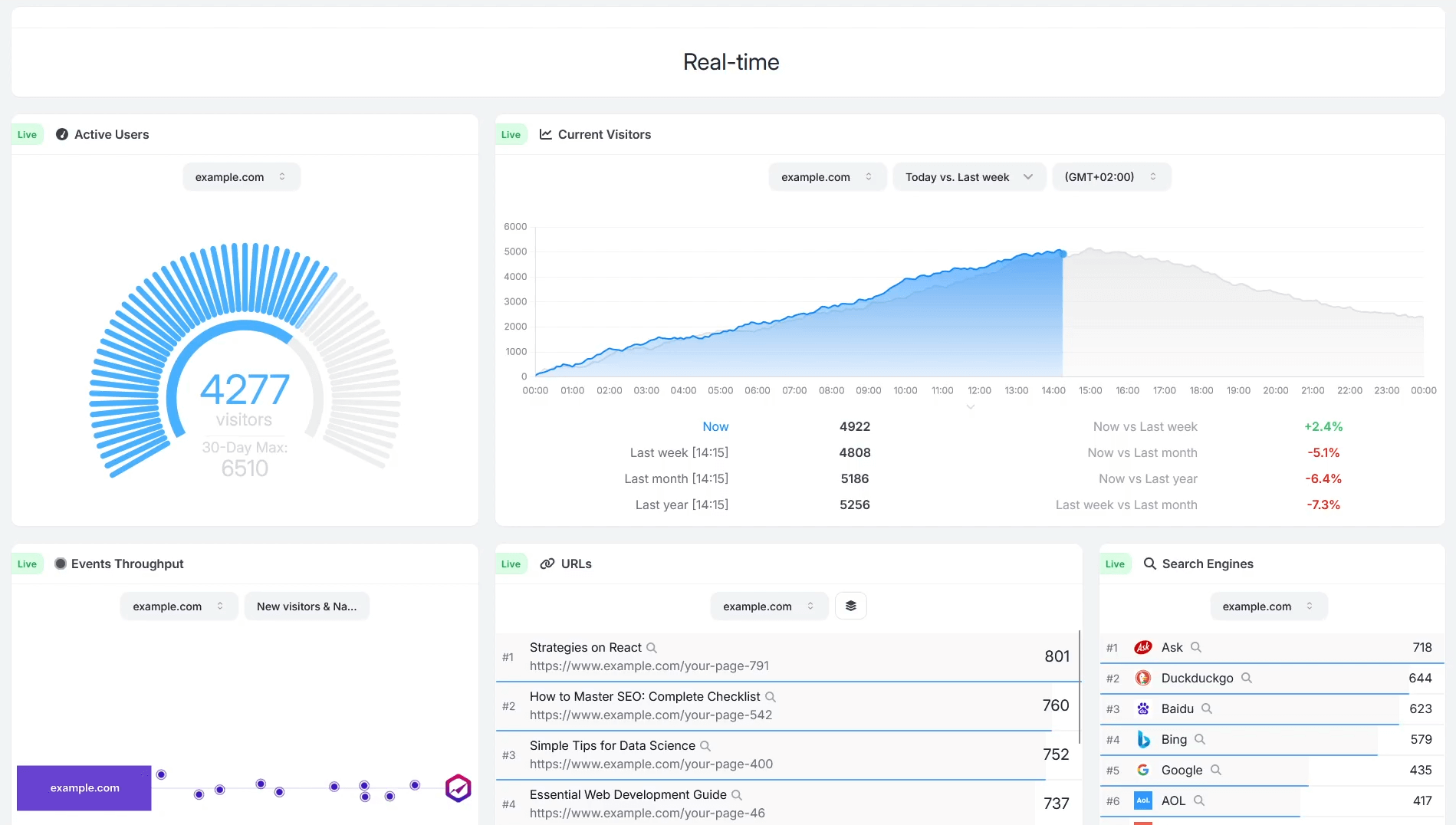Image resolution: width=1456 pixels, height=825 pixels.
Task: Click the Active Users gauge icon
Action: coord(62,134)
